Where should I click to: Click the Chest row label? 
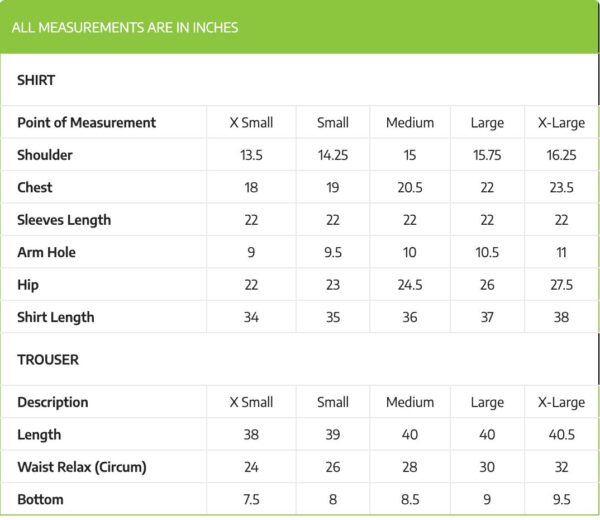35,187
